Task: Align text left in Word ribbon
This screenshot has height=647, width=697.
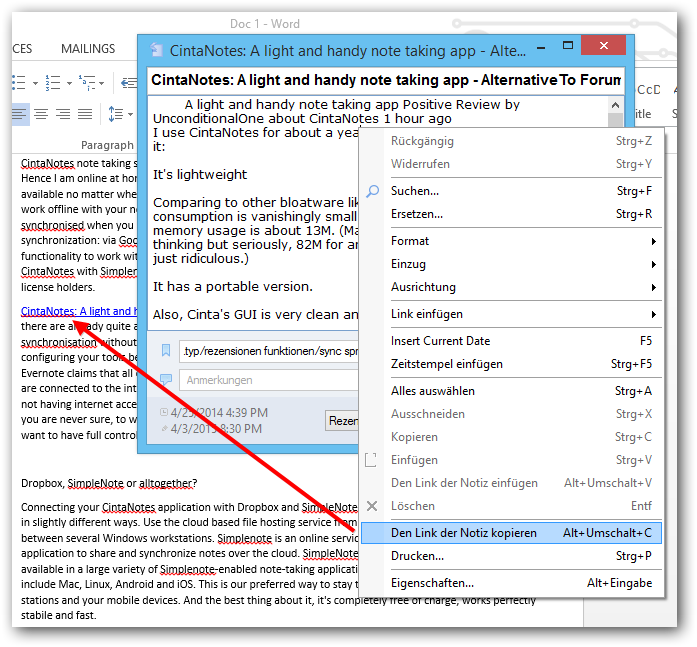Action: tap(20, 114)
